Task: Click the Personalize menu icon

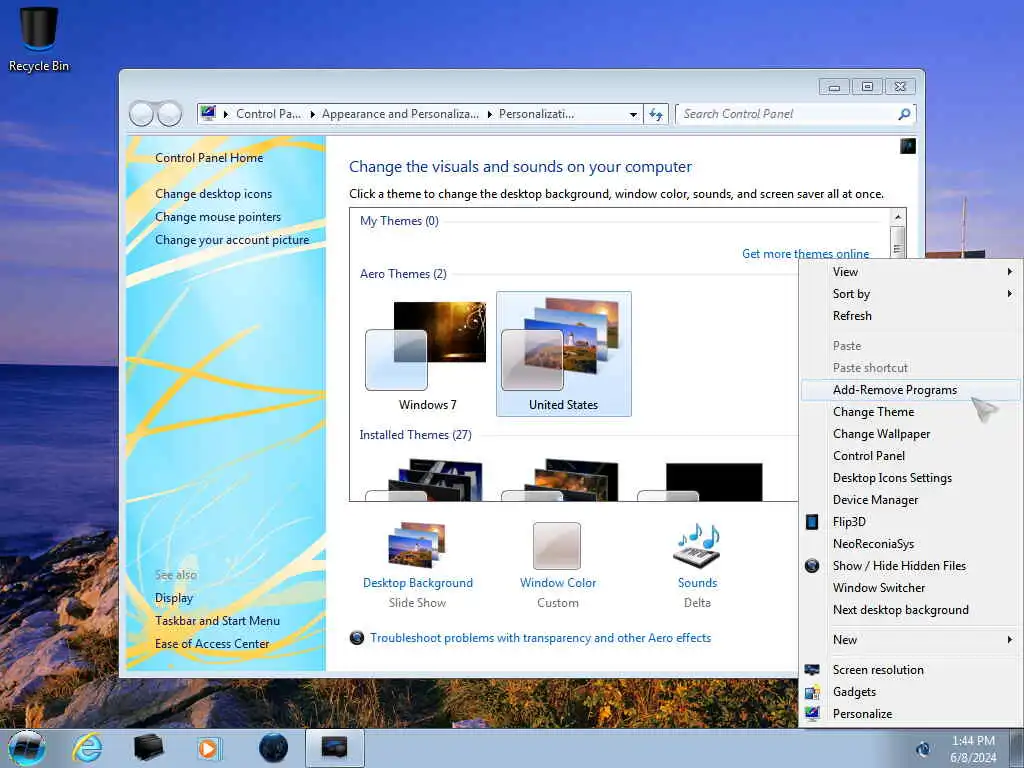Action: (x=812, y=714)
